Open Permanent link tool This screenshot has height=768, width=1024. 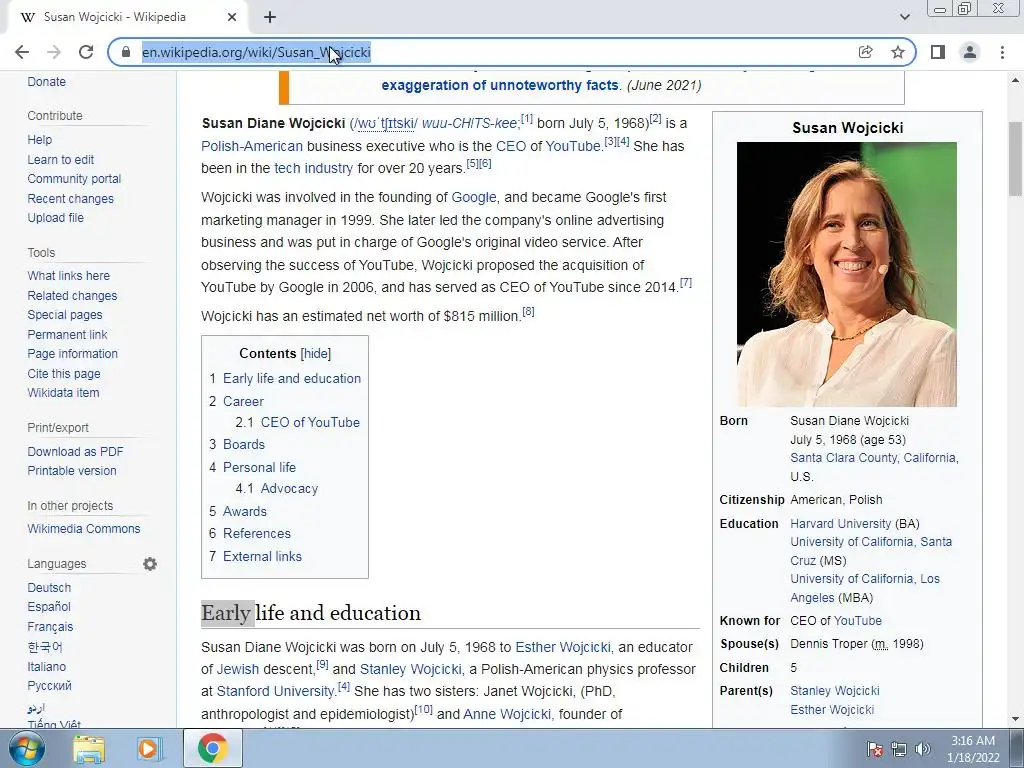pos(67,334)
